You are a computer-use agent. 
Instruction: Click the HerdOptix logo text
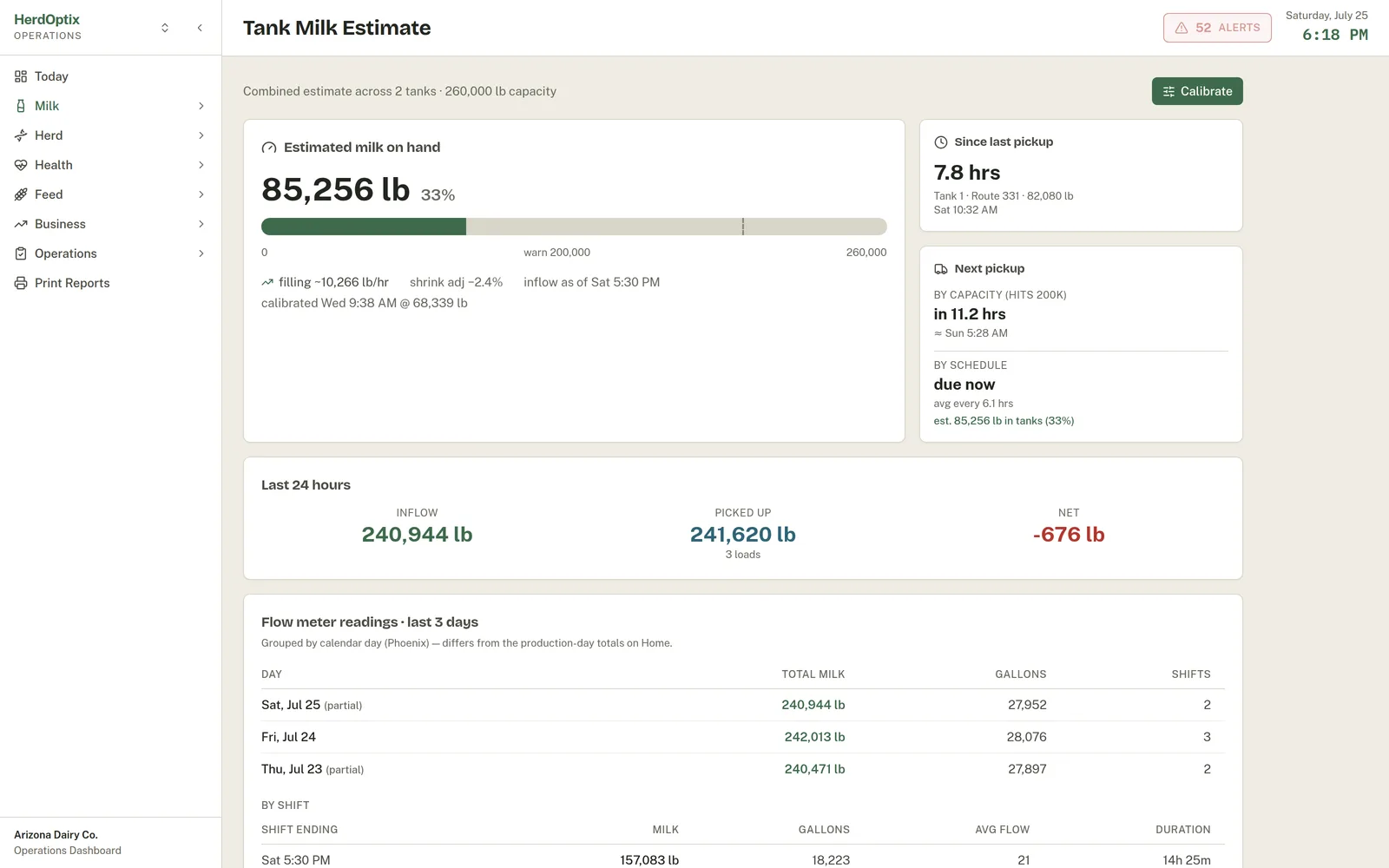(x=47, y=19)
